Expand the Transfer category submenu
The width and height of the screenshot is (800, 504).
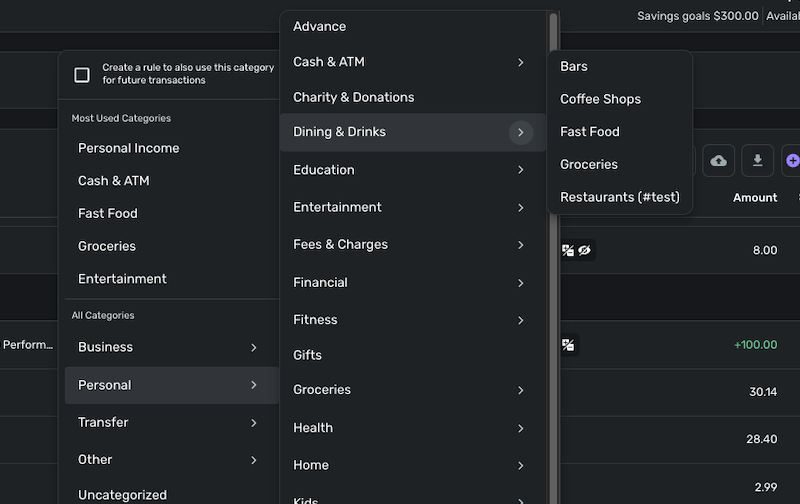click(x=254, y=422)
